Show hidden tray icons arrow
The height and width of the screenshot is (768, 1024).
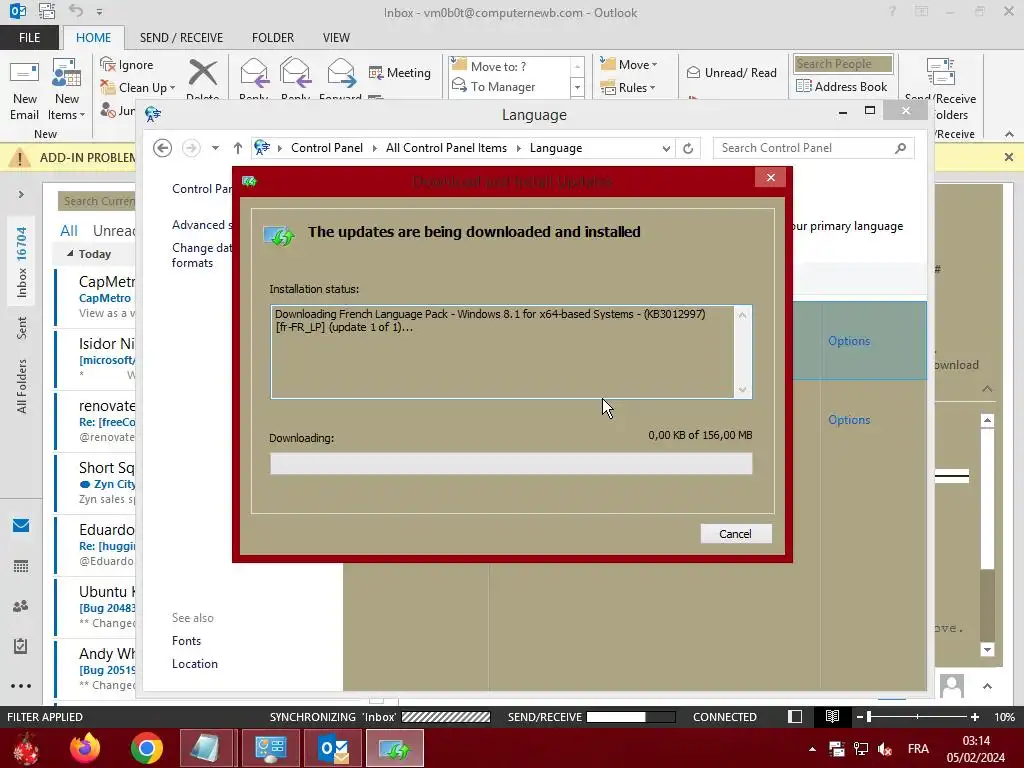[812, 749]
